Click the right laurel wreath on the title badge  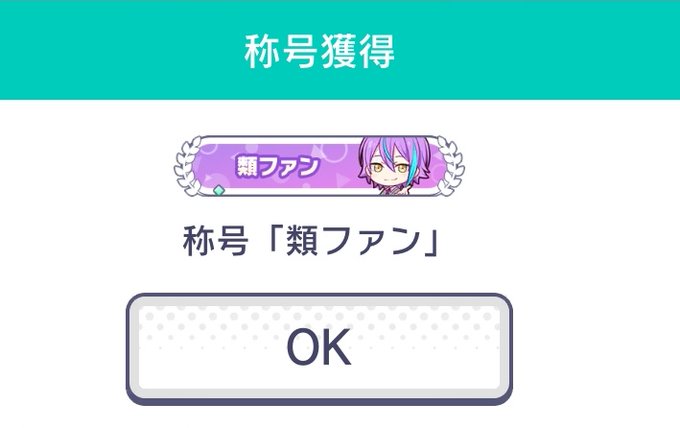(451, 166)
